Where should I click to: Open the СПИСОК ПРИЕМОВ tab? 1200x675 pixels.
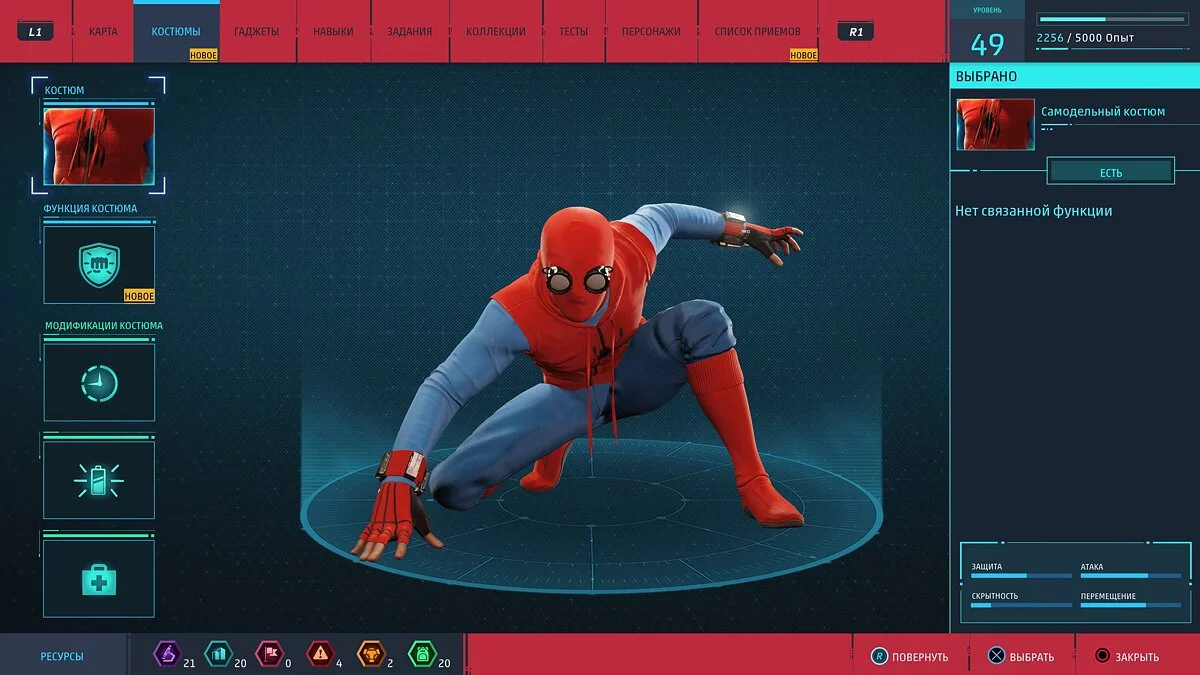coord(757,32)
